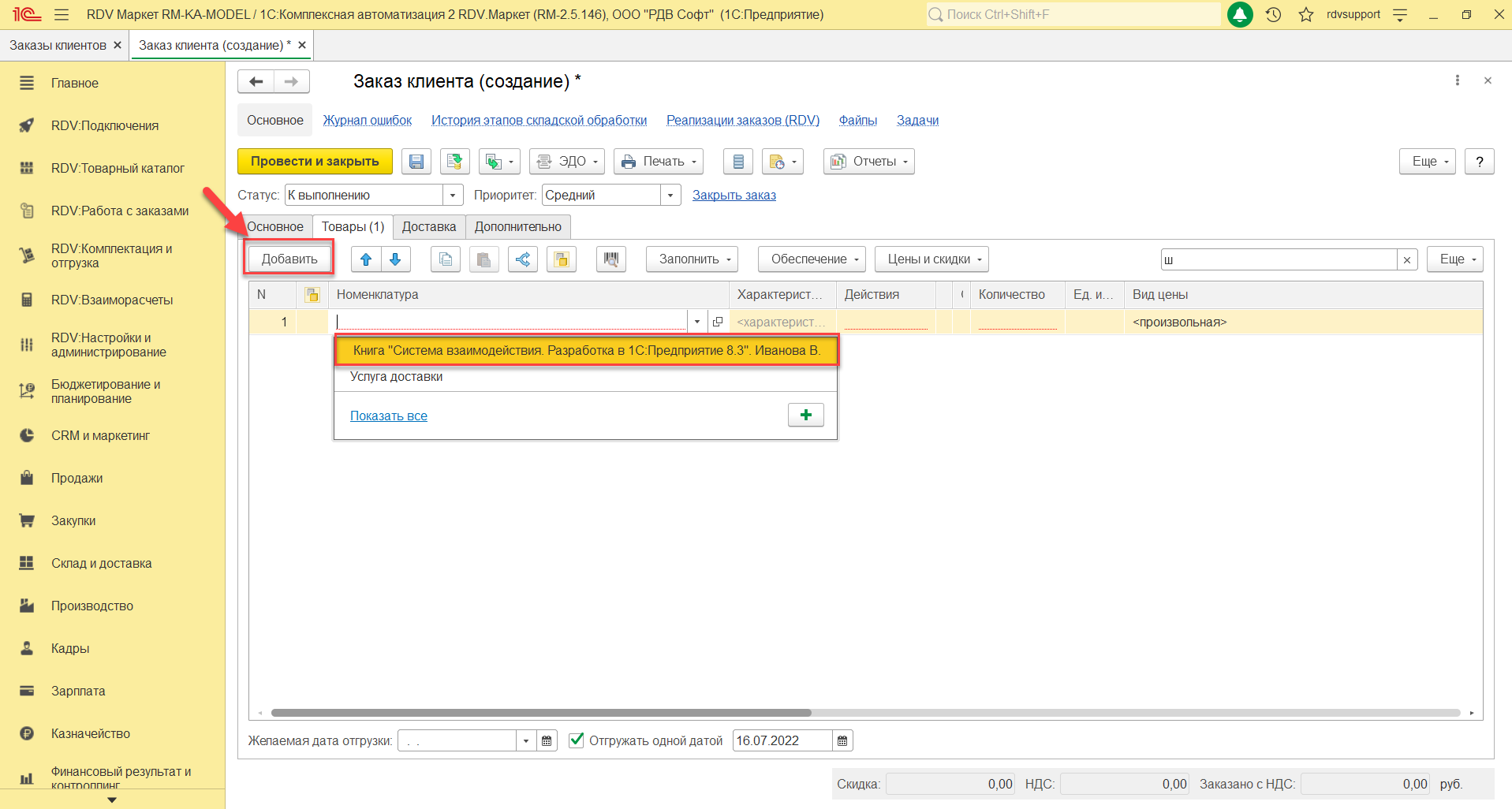Select 'Услуга доставки' from the suggestion list

tap(396, 377)
